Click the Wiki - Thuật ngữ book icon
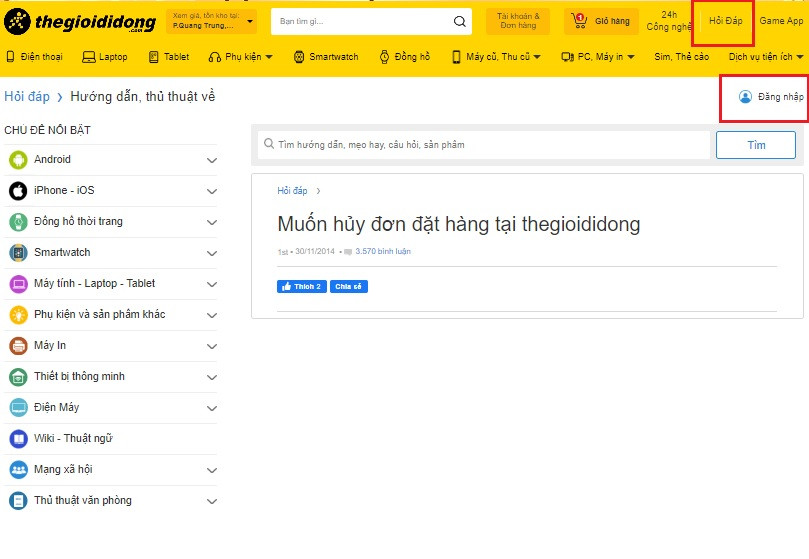 tap(18, 439)
